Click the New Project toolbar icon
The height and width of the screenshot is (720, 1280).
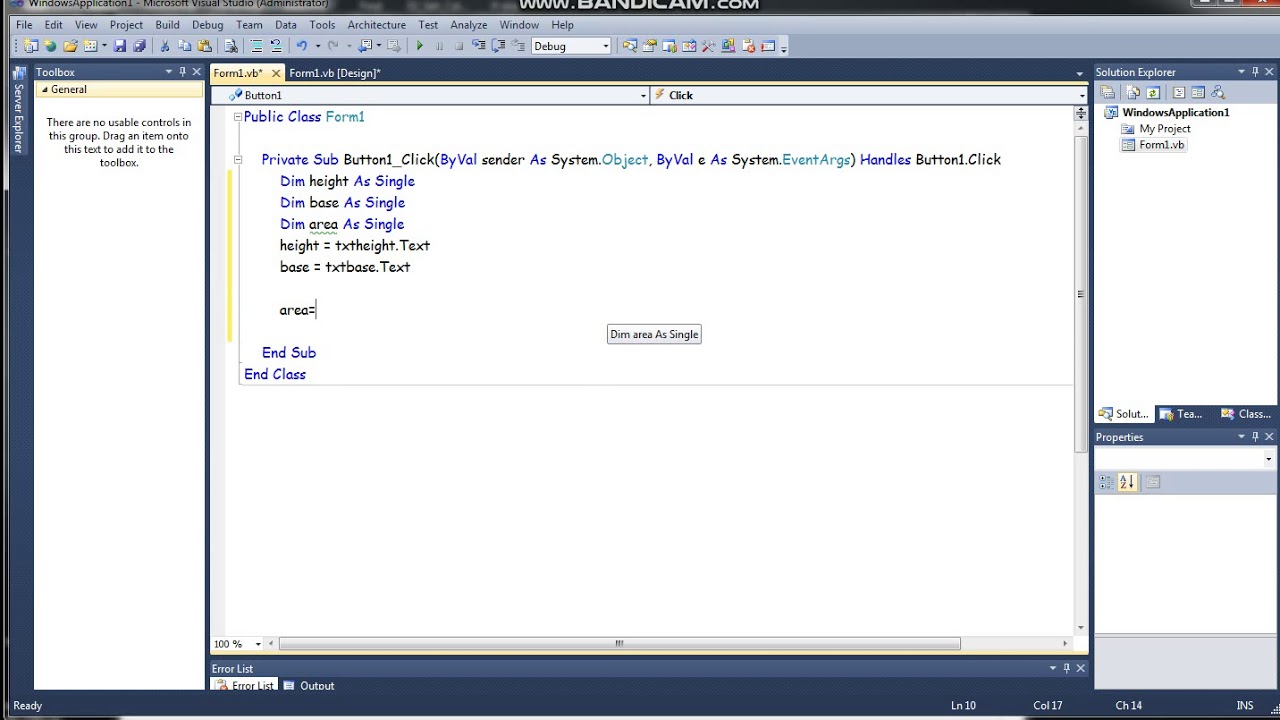31,46
